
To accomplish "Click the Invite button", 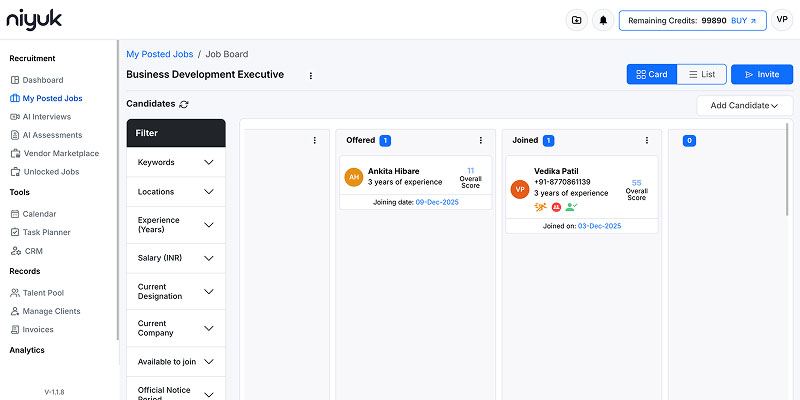I will point(761,74).
